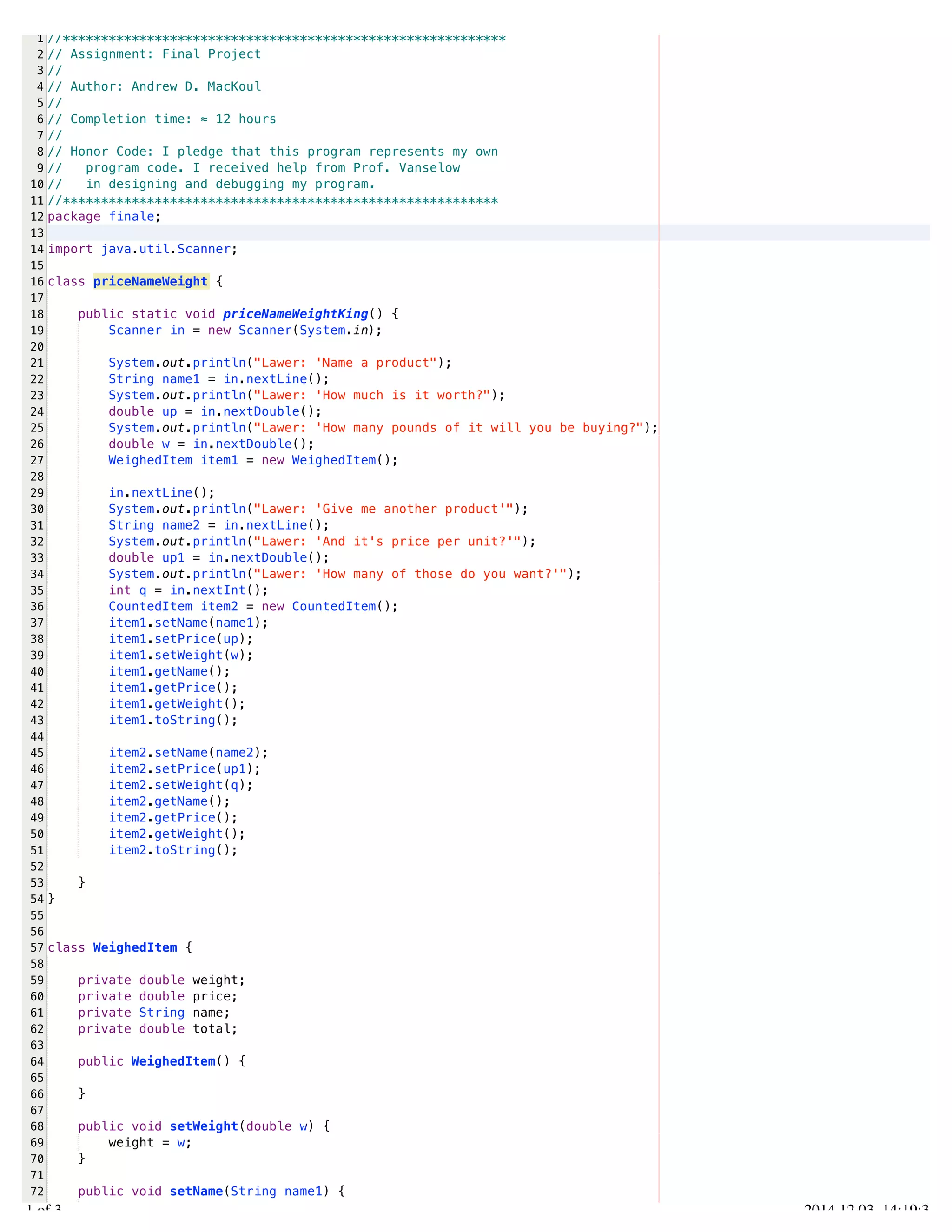Click 'class WeighedItem {' declaration on line 57
Image resolution: width=952 pixels, height=1232 pixels.
click(120, 947)
